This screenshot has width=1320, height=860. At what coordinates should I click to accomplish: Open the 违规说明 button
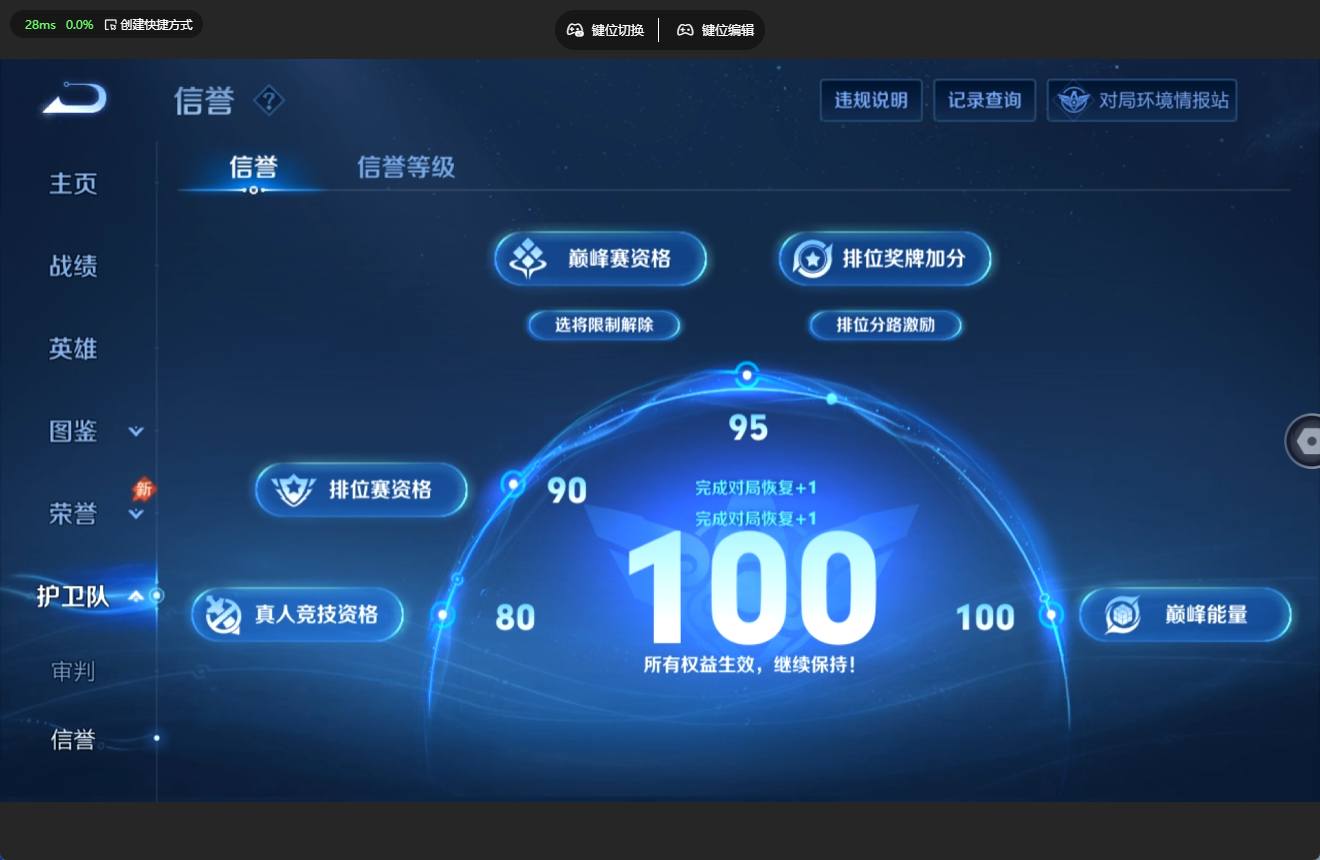click(x=871, y=100)
